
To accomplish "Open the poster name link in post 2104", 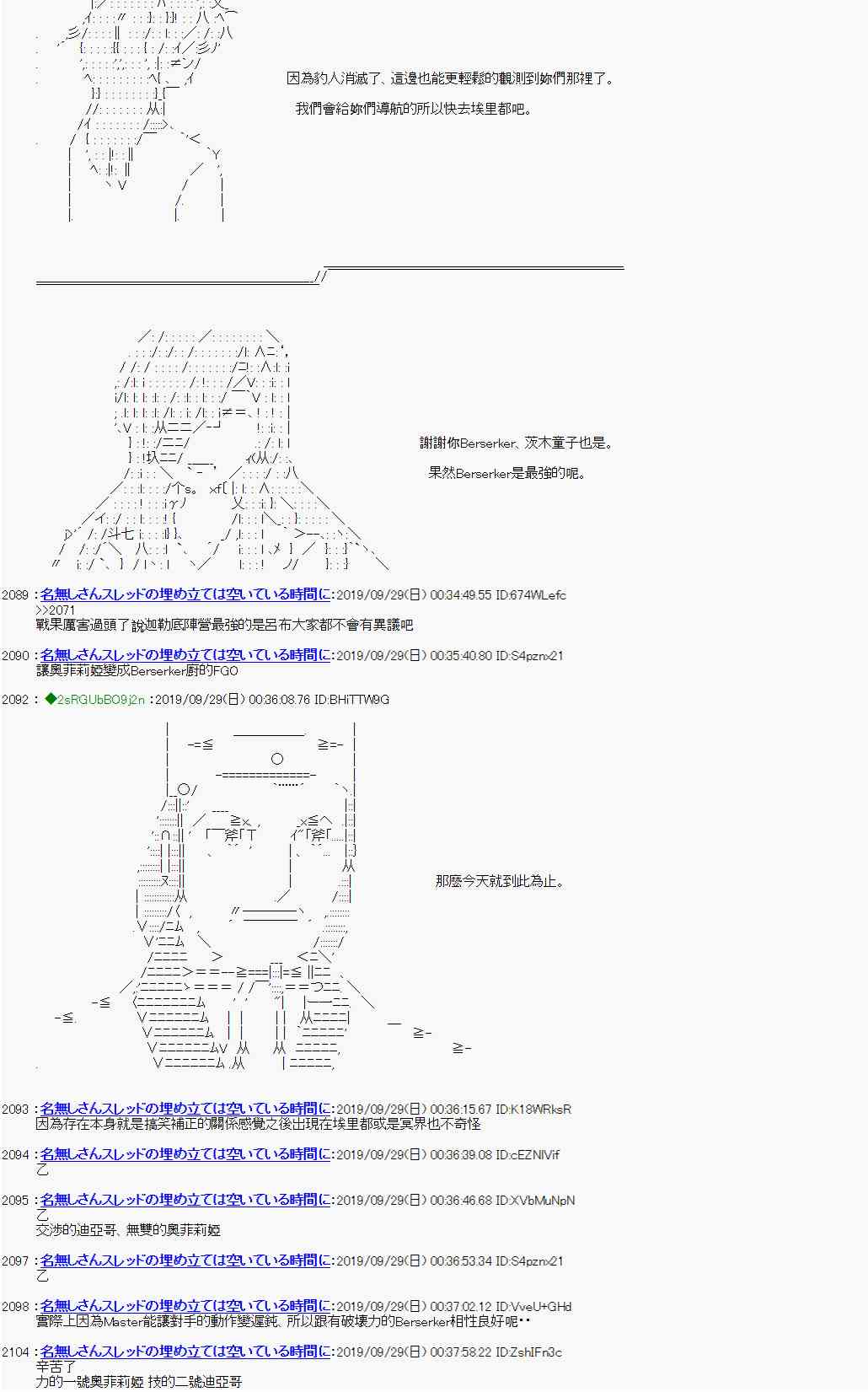I will 185,1352.
